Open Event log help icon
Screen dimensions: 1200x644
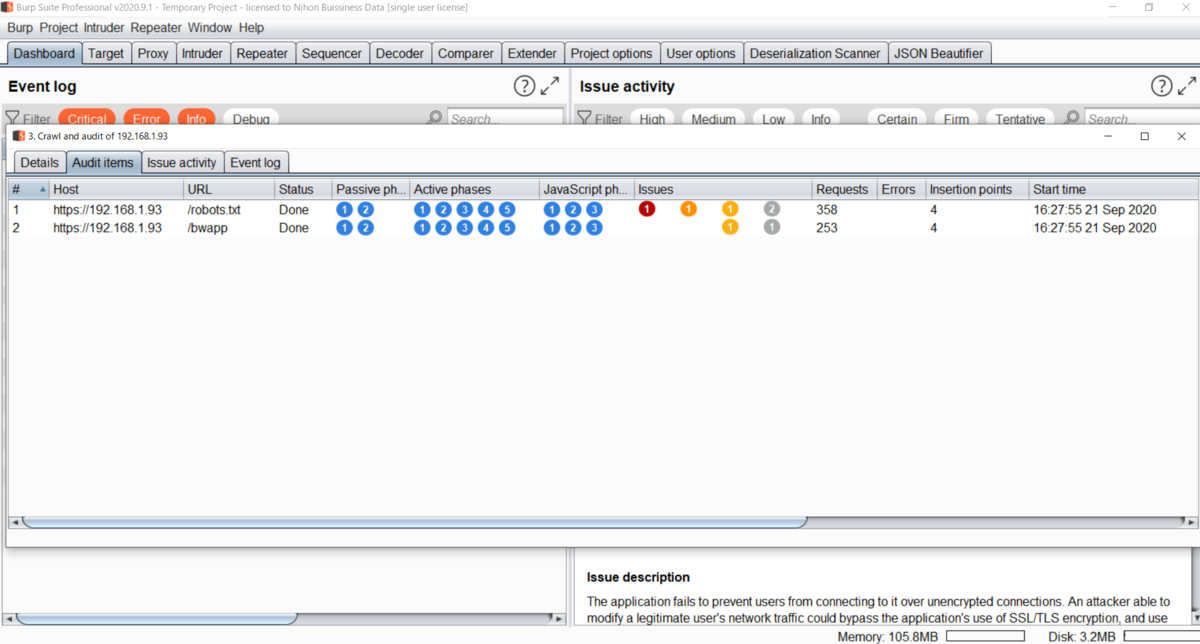(x=524, y=86)
